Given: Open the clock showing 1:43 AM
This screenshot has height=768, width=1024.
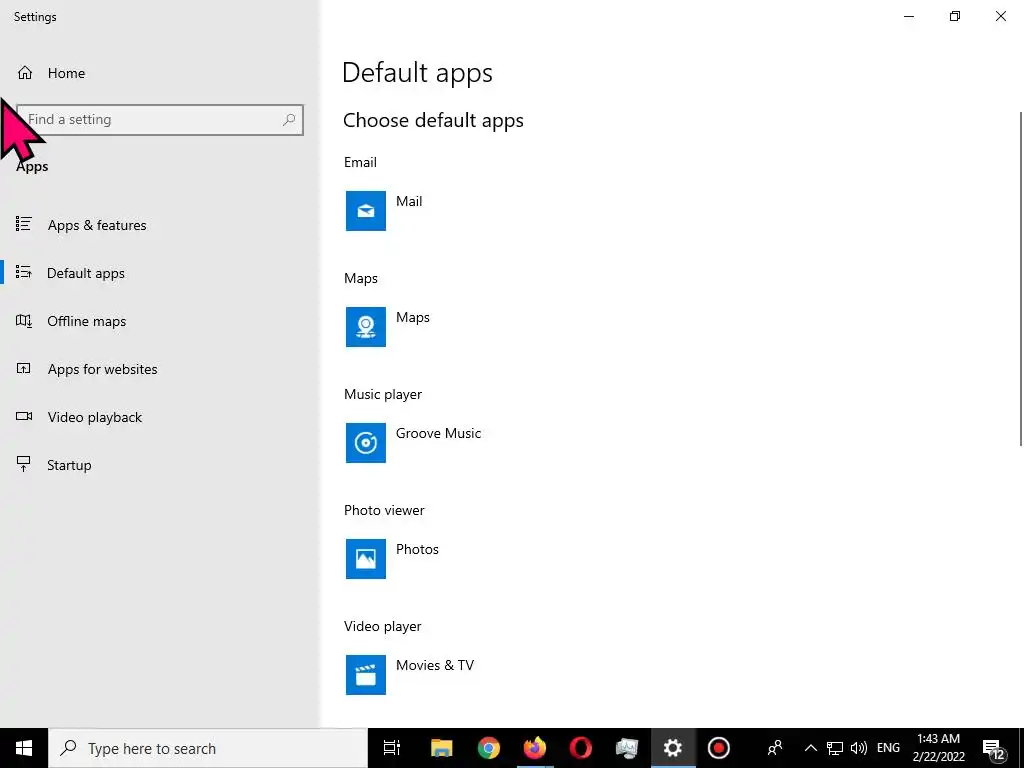Looking at the screenshot, I should click(938, 748).
